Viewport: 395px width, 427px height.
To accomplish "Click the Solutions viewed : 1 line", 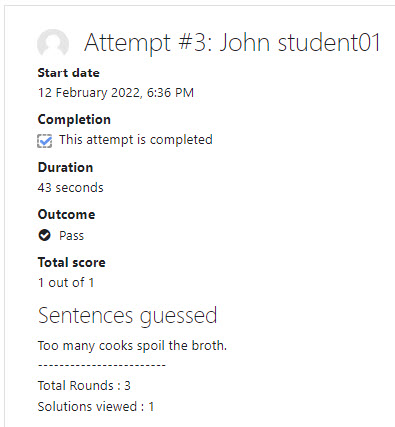I will pos(96,407).
